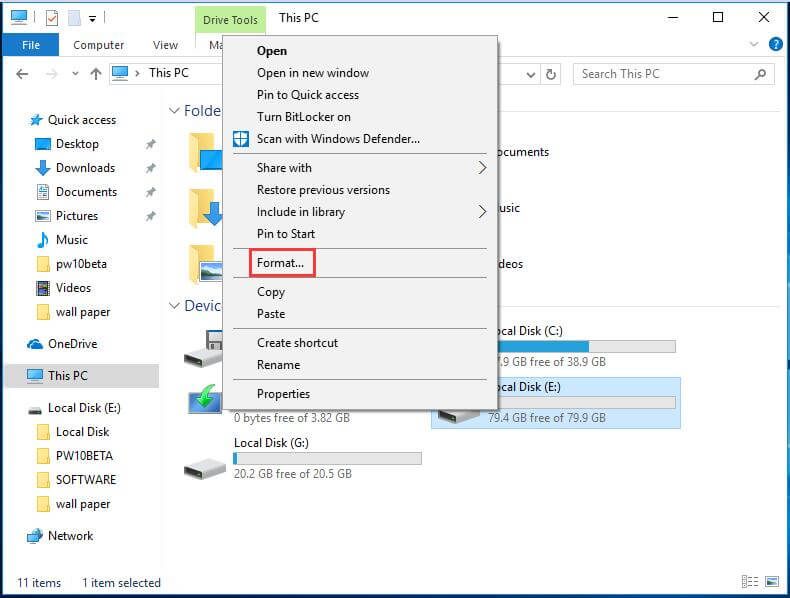Go up one level with Up arrow
Viewport: 790px width, 598px height.
point(96,74)
